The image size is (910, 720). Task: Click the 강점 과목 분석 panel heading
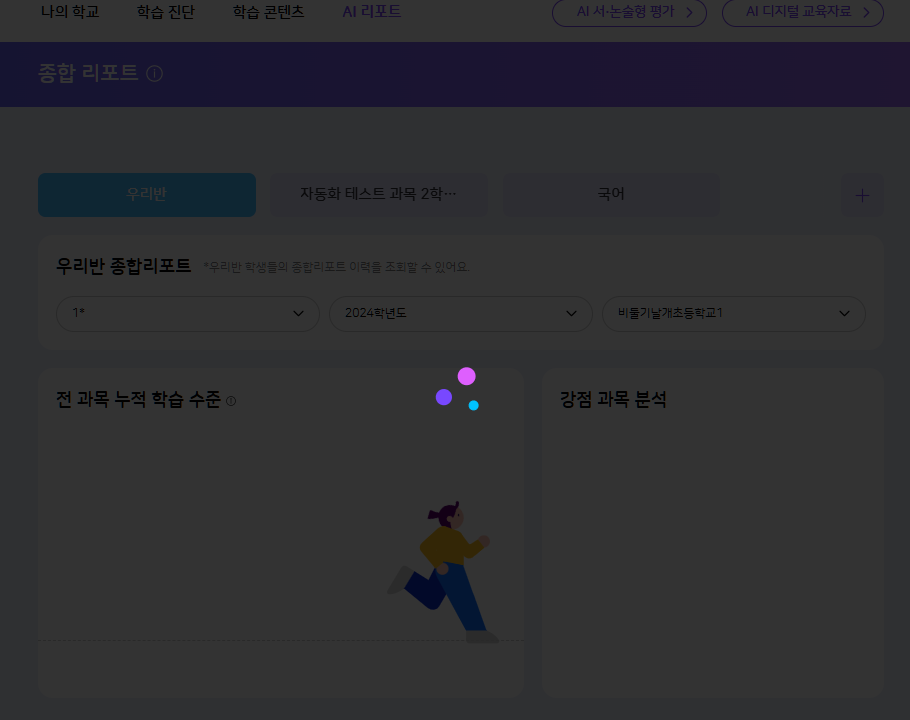coord(613,400)
